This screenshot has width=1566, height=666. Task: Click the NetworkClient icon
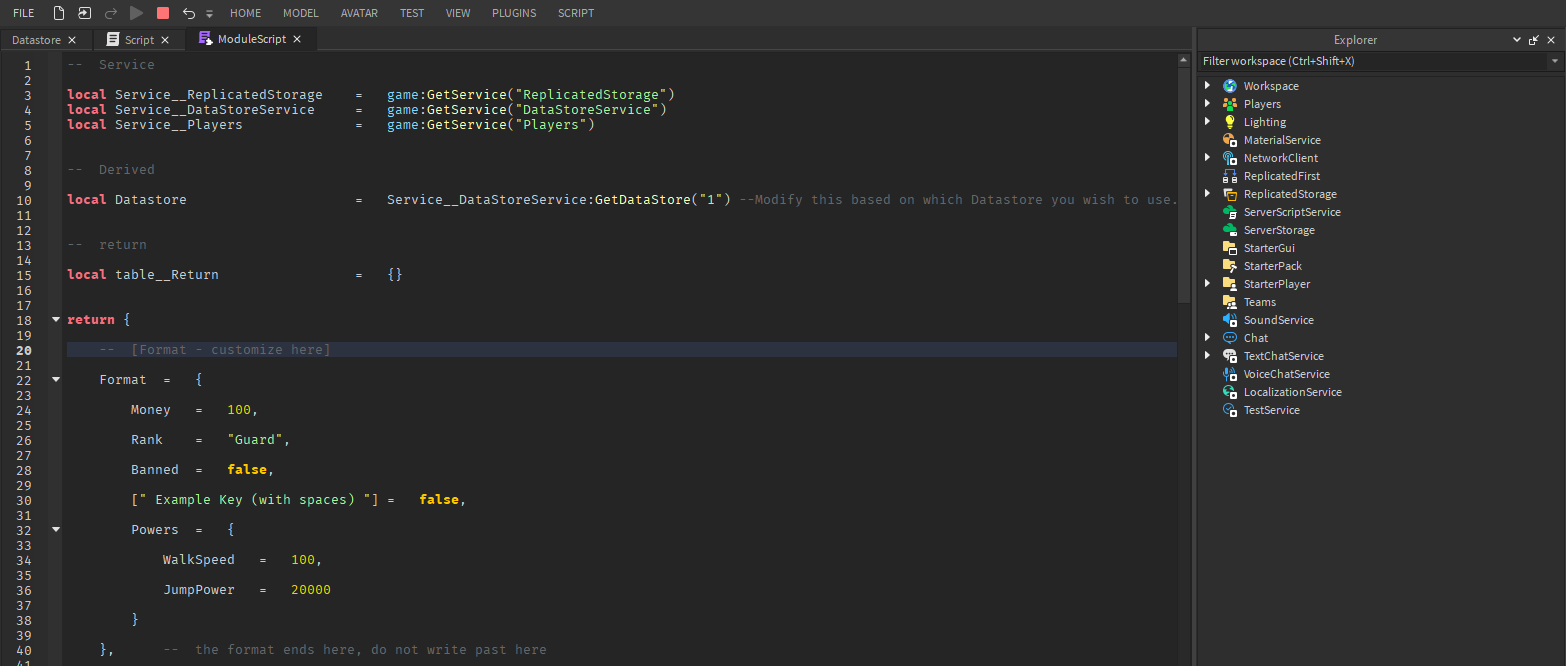tap(1230, 158)
